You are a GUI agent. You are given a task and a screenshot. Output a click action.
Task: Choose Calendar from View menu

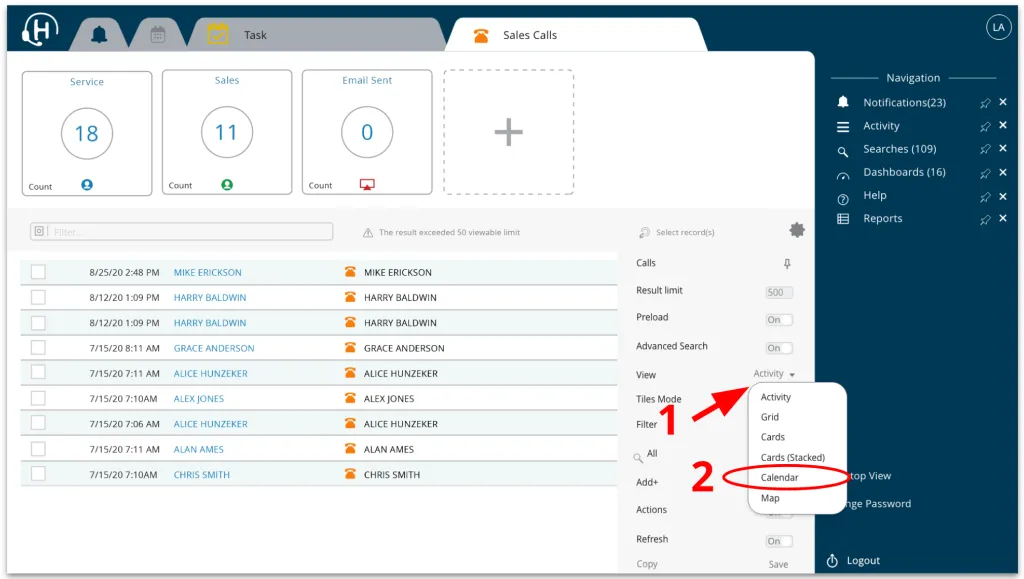pyautogui.click(x=780, y=477)
